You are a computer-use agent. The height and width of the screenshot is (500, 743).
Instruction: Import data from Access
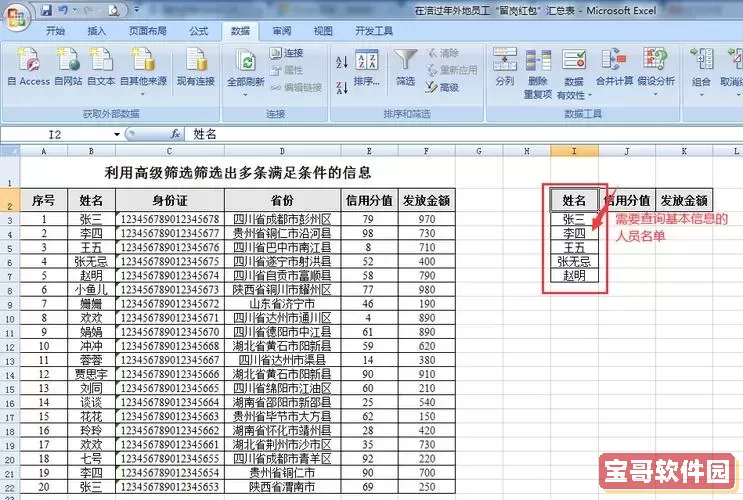point(28,67)
